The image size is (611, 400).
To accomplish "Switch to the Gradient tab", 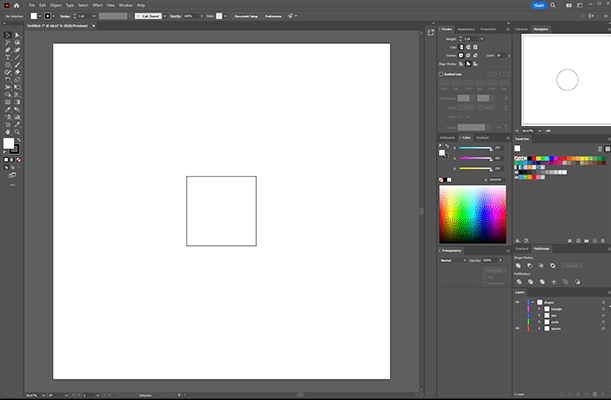I will (482, 137).
